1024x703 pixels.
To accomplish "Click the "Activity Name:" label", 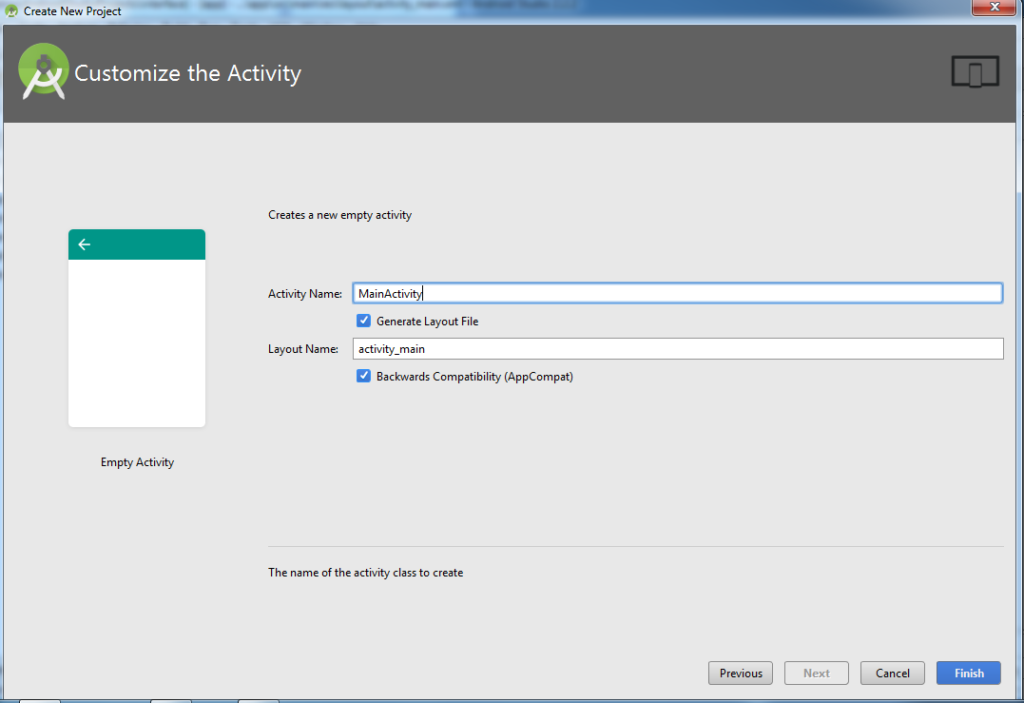I will tap(305, 294).
